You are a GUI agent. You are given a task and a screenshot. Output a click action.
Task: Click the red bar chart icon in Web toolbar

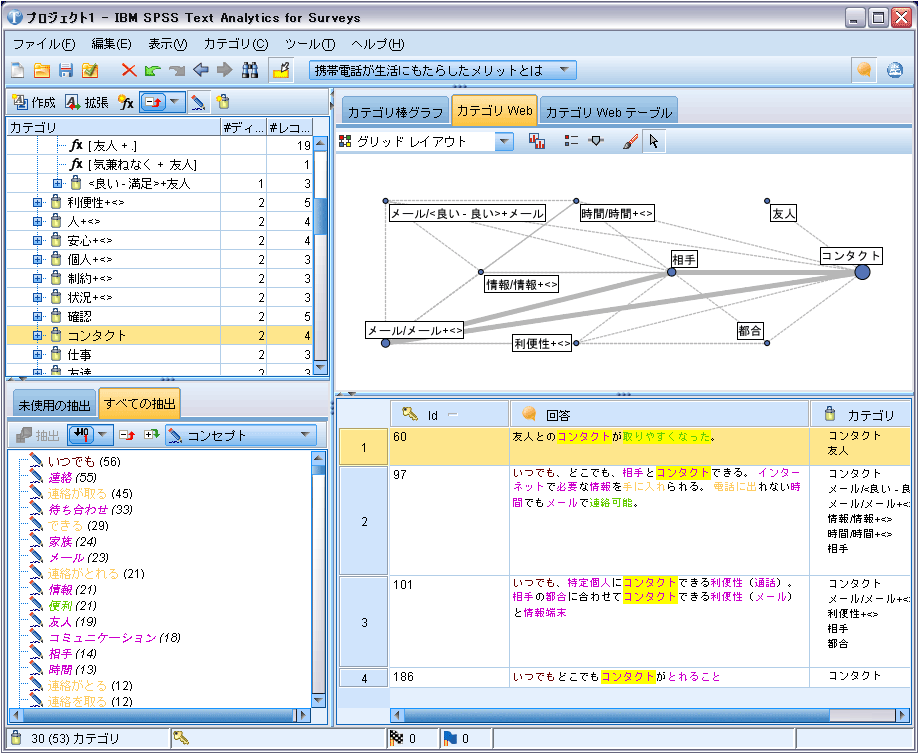537,141
